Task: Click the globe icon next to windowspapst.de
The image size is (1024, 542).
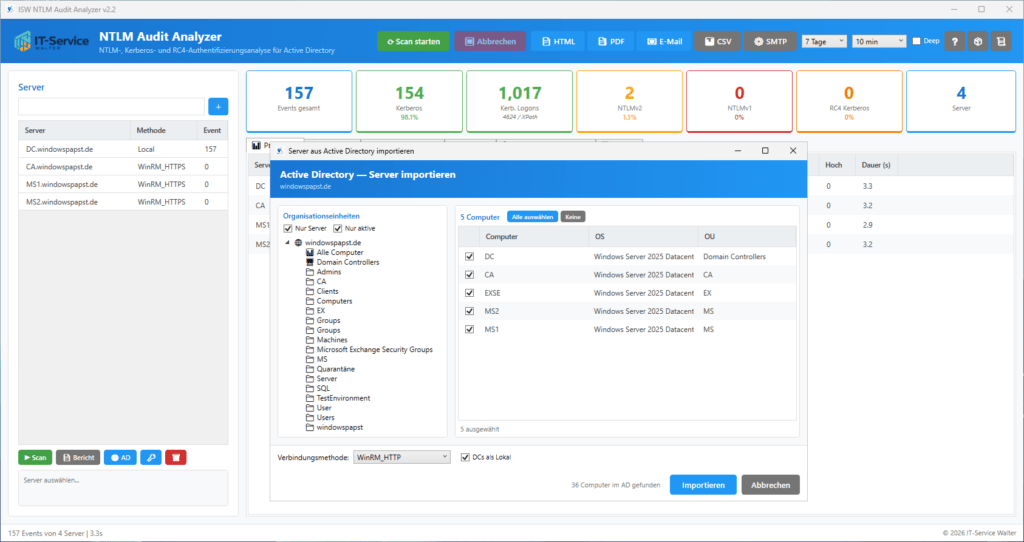Action: pos(298,242)
